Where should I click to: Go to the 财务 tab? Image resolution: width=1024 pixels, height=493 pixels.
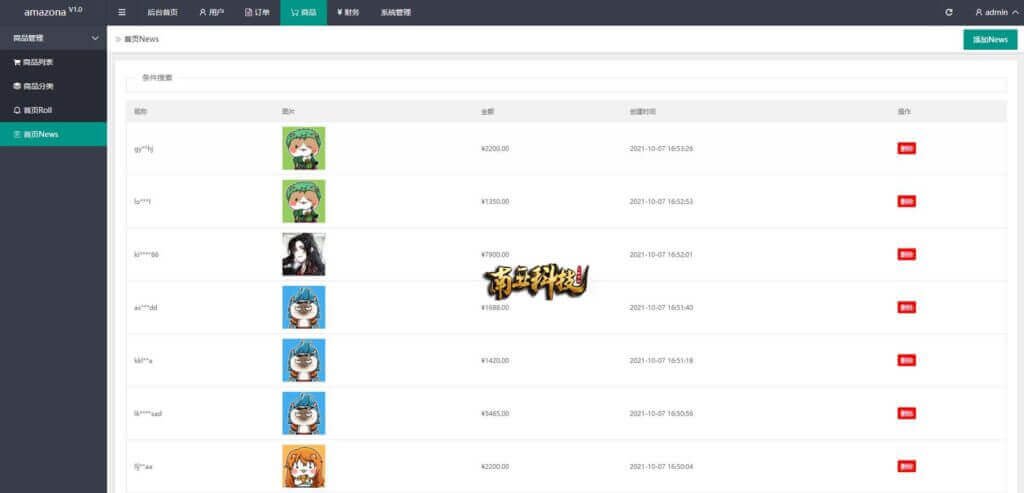tap(348, 12)
